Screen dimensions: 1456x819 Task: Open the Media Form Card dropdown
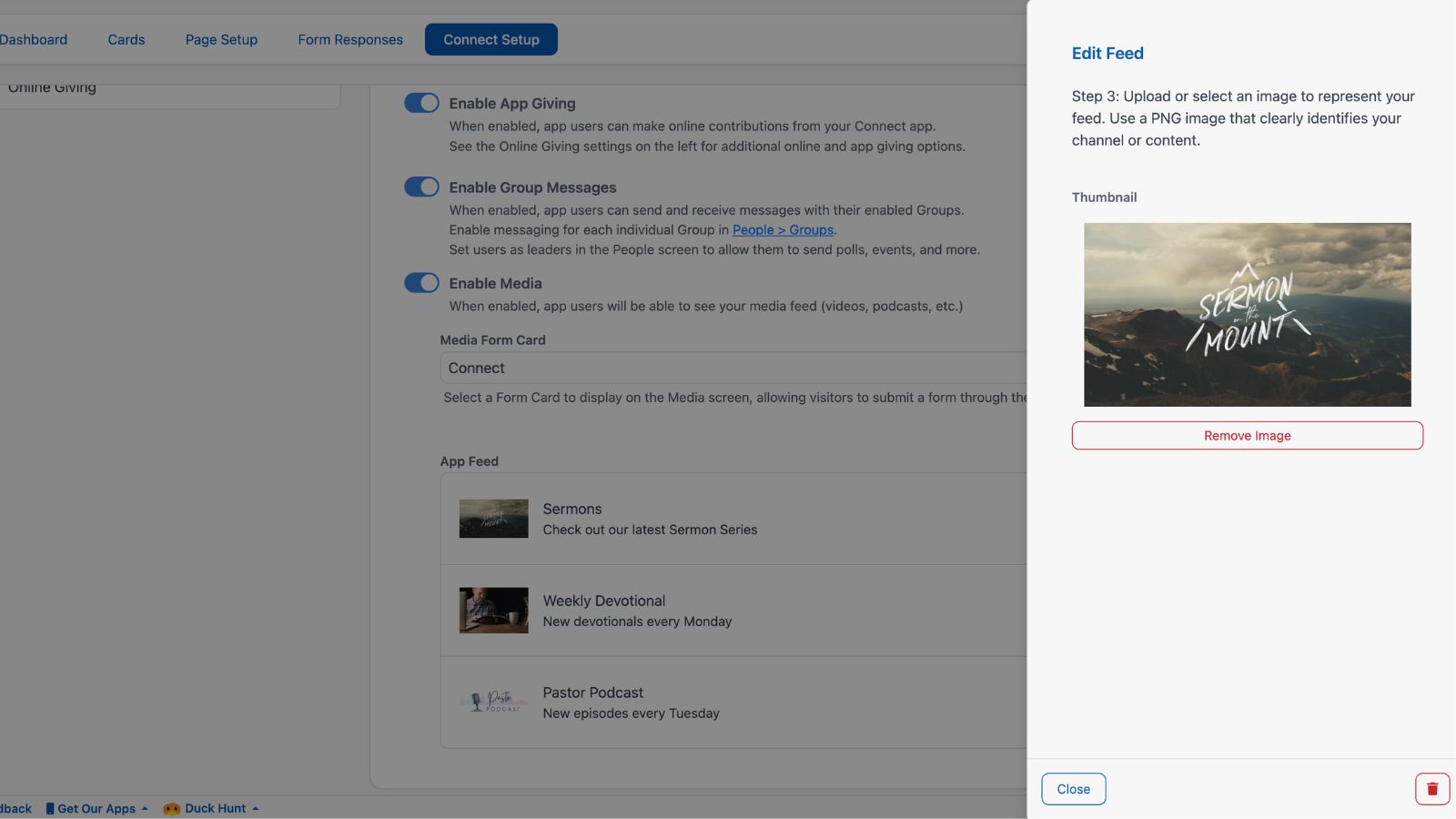point(733,368)
